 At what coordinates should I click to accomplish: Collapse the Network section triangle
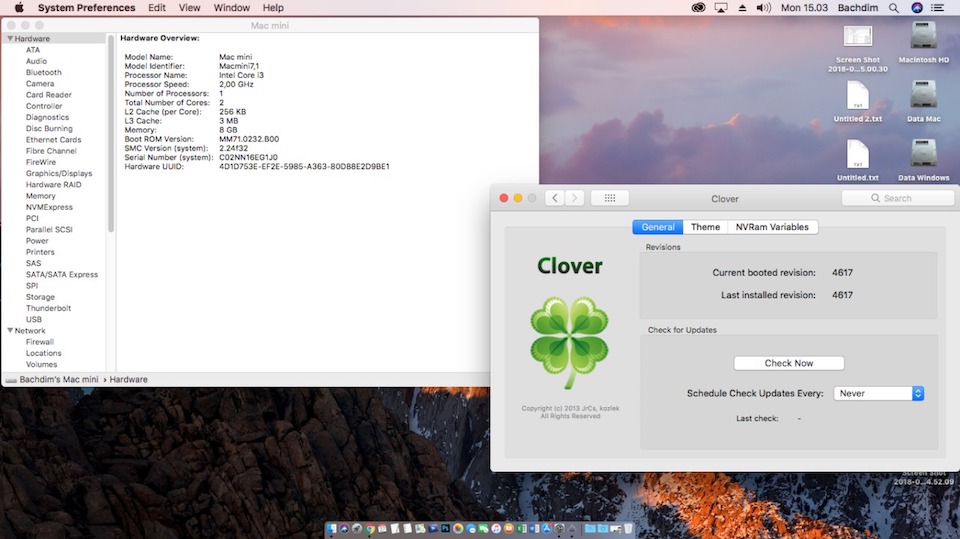click(10, 331)
